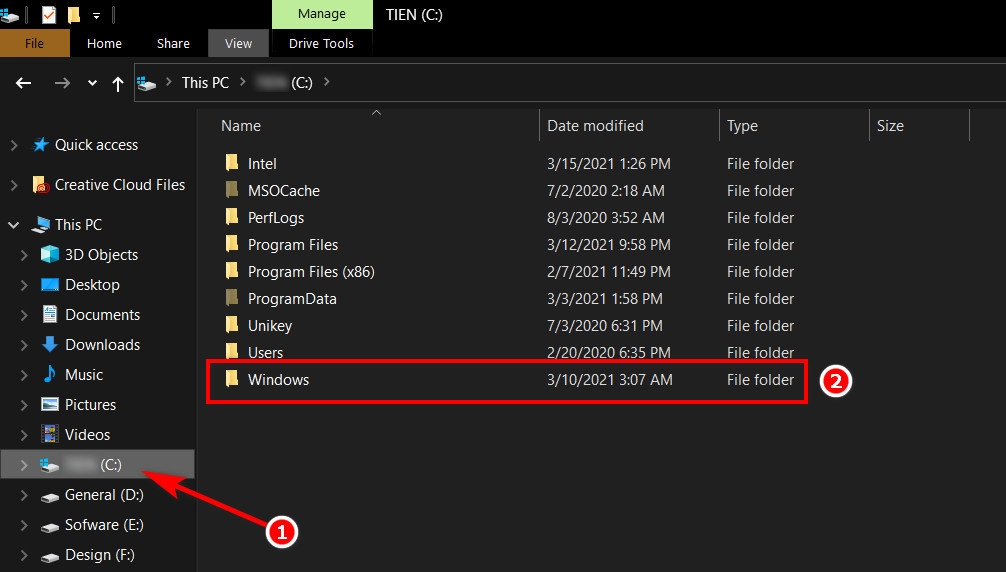Select the (C:) drive in navigation pane
Image resolution: width=1006 pixels, height=572 pixels.
click(98, 465)
